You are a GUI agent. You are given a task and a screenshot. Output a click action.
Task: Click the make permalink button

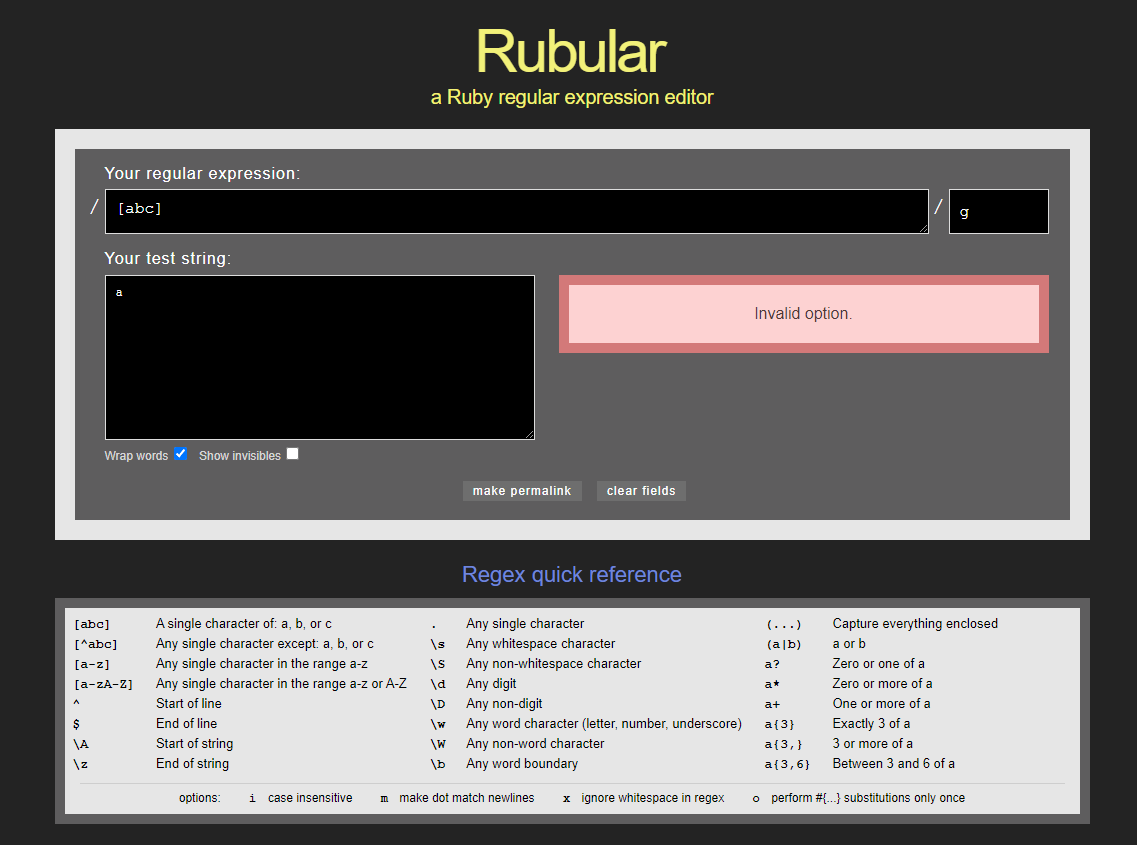(x=522, y=491)
